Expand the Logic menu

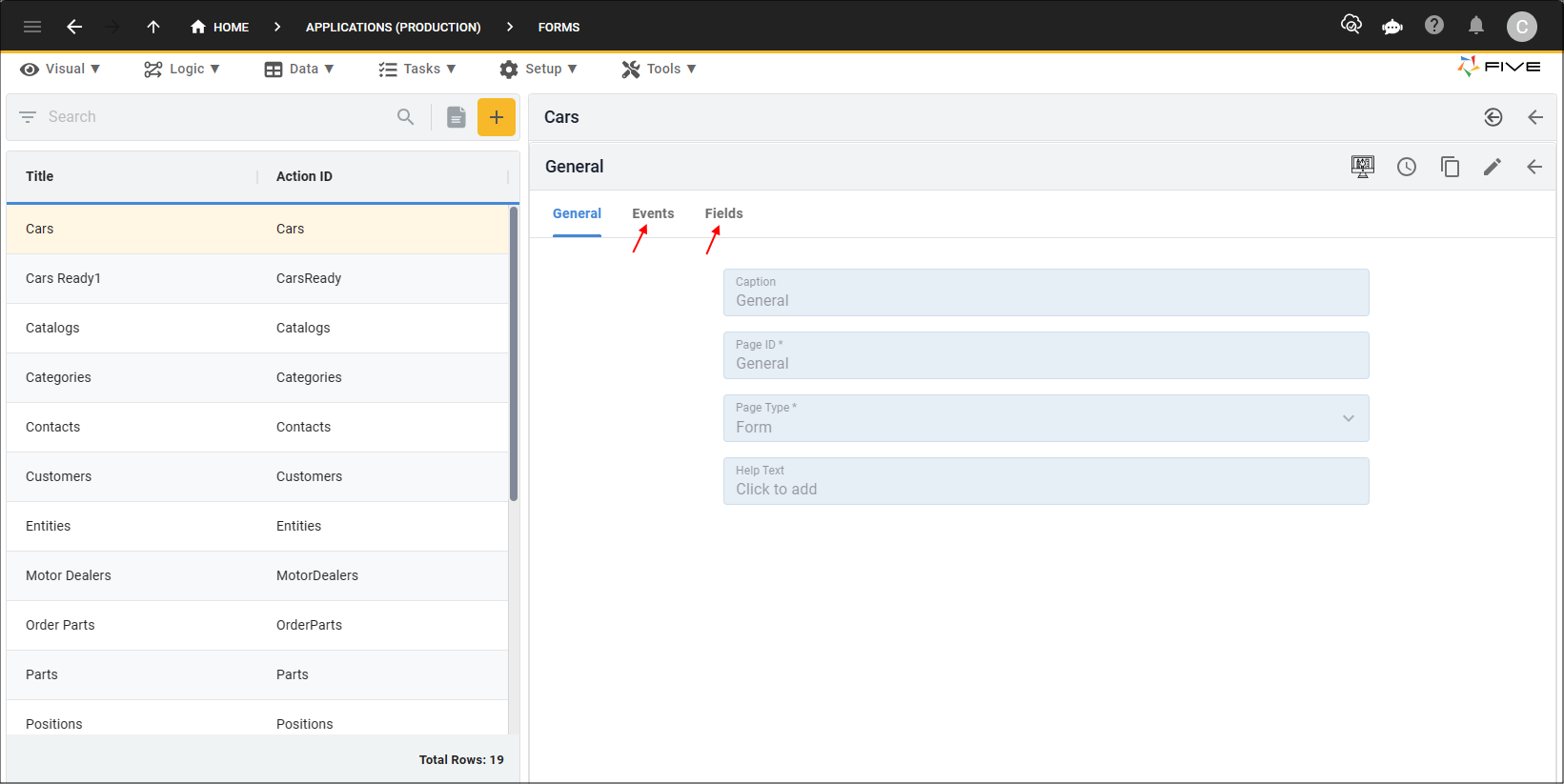[182, 69]
